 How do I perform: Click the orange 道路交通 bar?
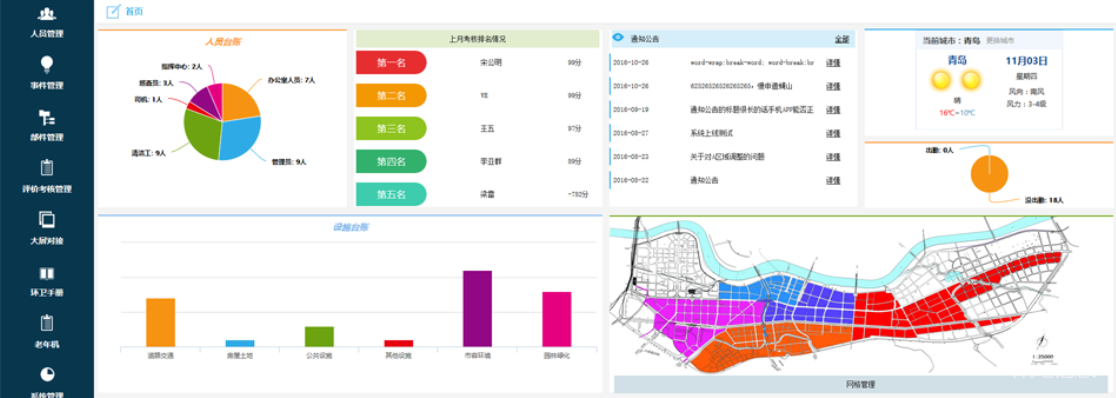(x=160, y=323)
